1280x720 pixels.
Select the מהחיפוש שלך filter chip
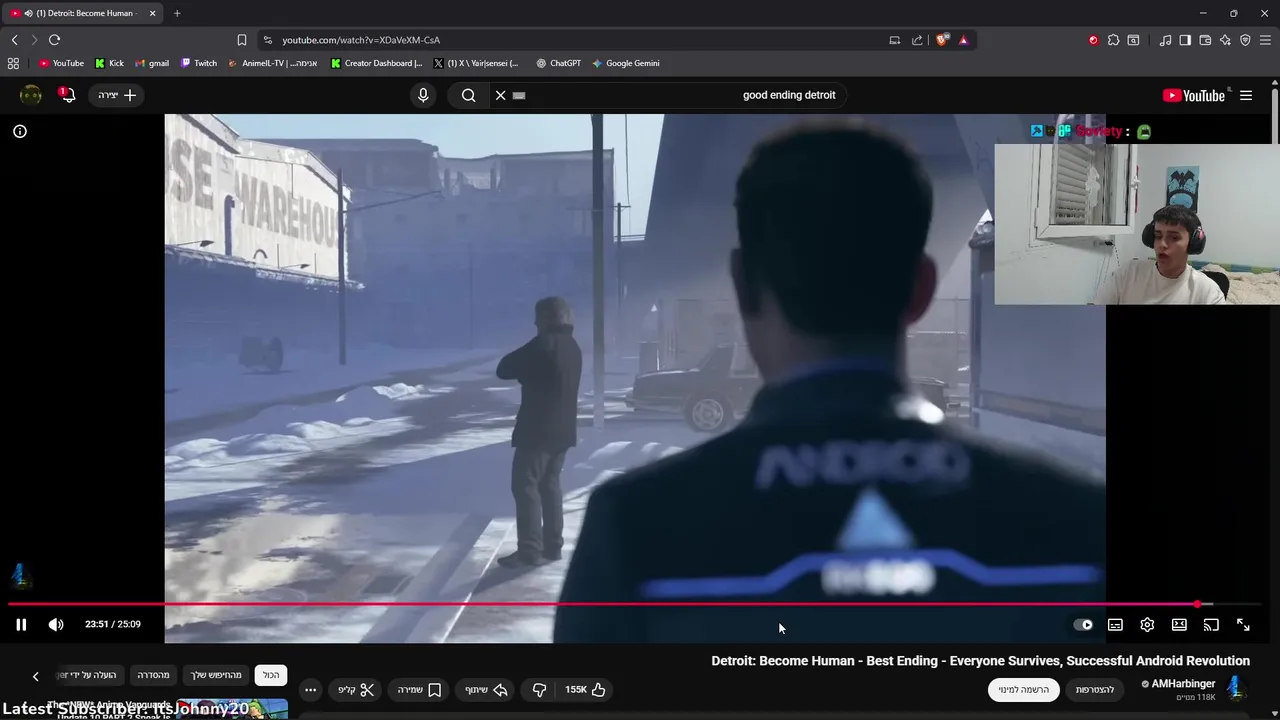(x=217, y=675)
